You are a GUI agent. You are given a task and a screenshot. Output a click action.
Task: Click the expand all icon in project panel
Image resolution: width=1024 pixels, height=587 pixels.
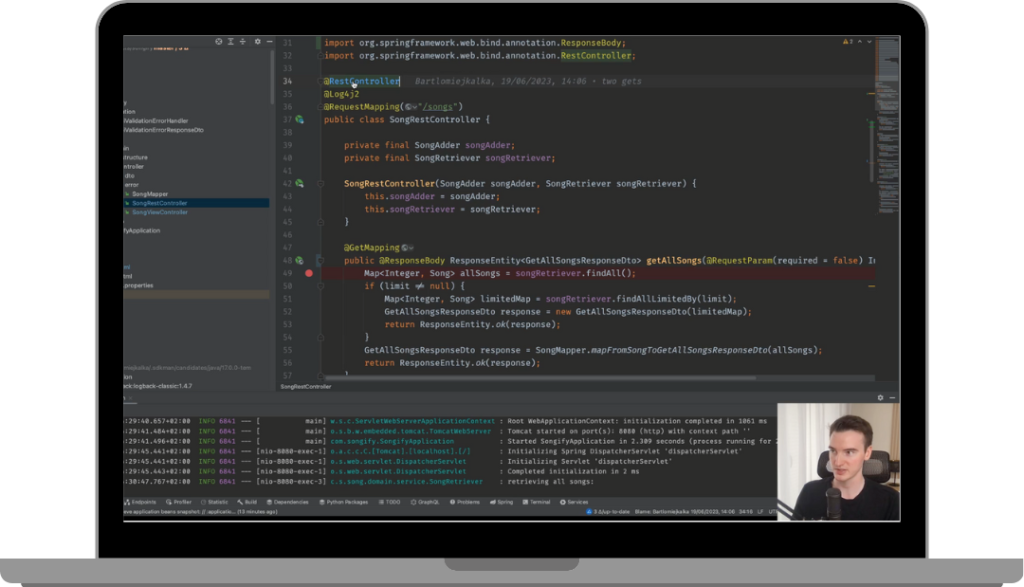tap(231, 42)
